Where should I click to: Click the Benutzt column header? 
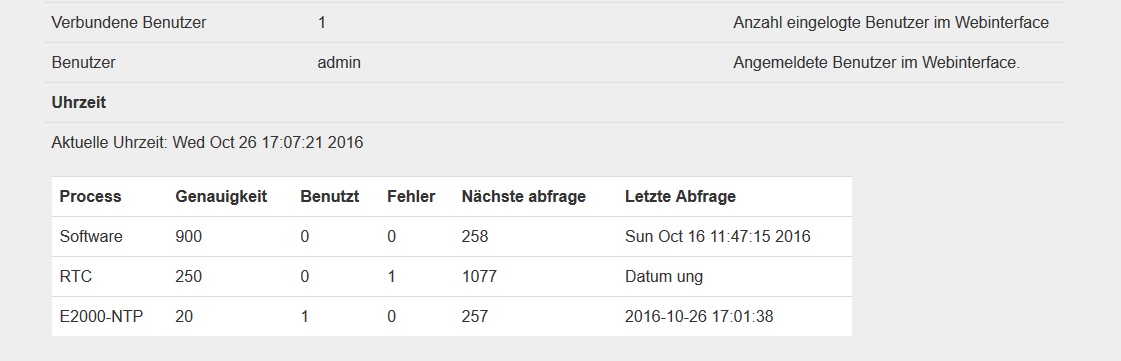(x=330, y=197)
